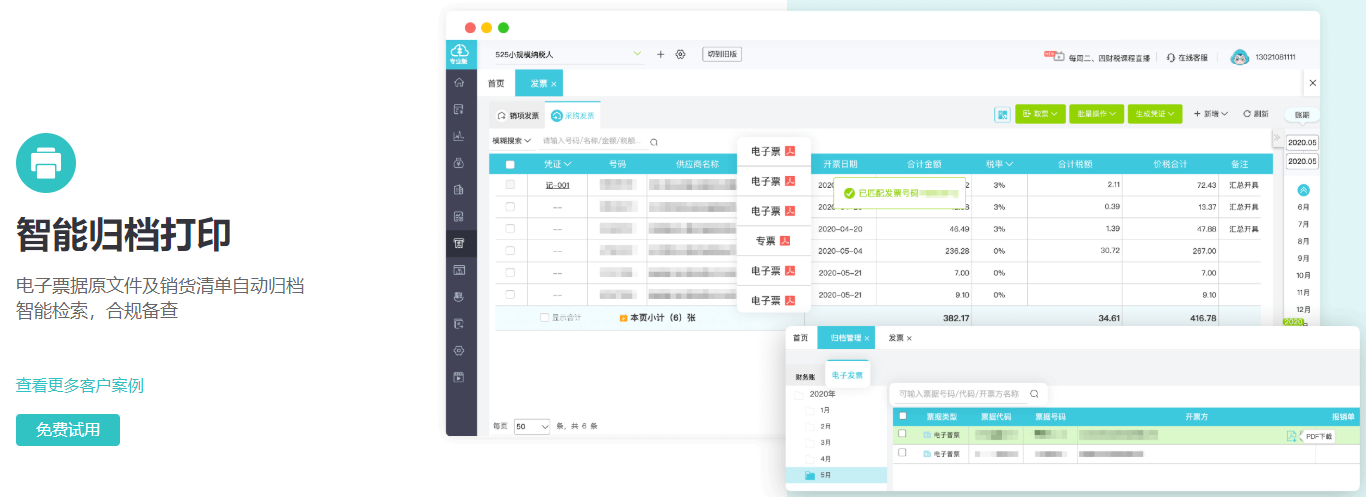Check the box on the last invoice table row
The width and height of the screenshot is (1366, 497).
(x=510, y=294)
